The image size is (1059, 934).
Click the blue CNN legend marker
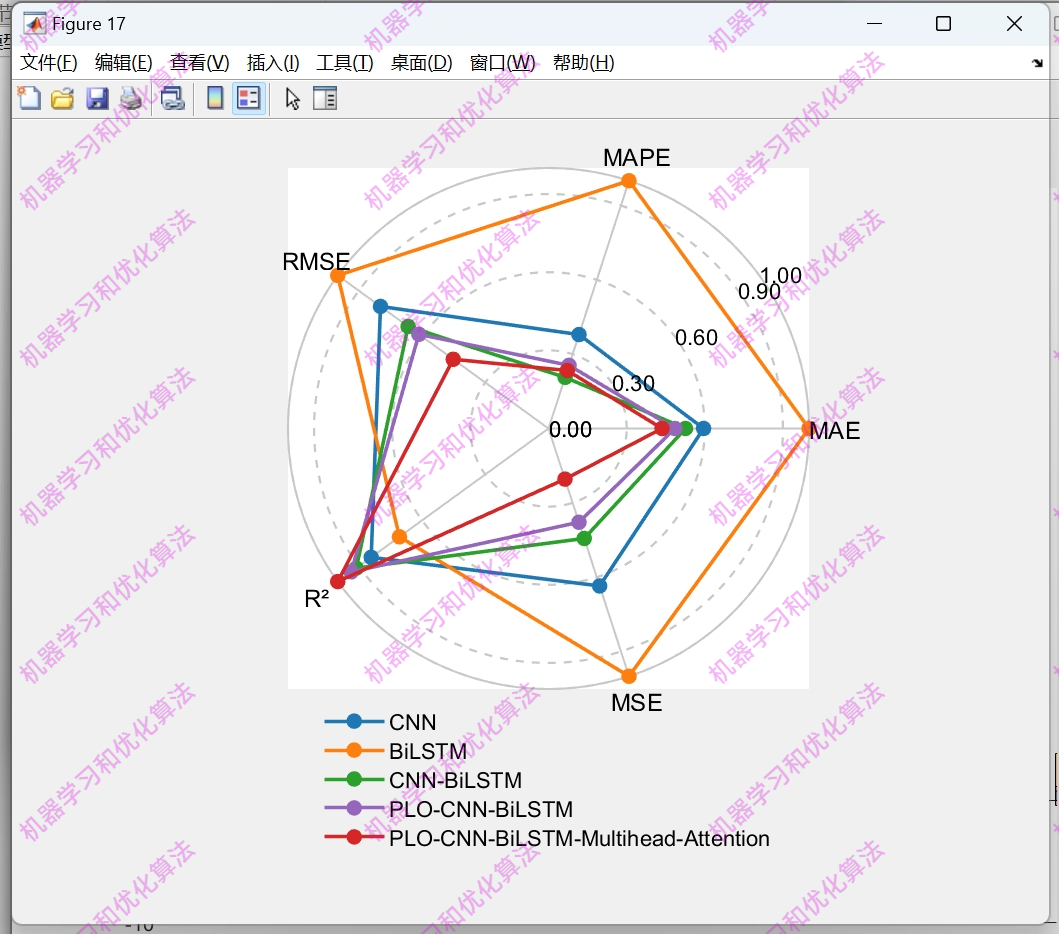pyautogui.click(x=354, y=721)
